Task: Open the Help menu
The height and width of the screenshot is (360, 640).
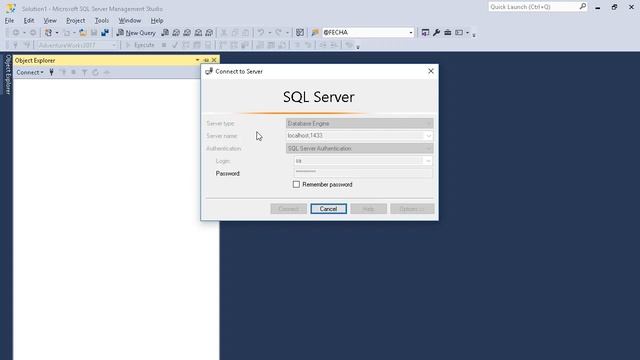Action: pyautogui.click(x=157, y=20)
